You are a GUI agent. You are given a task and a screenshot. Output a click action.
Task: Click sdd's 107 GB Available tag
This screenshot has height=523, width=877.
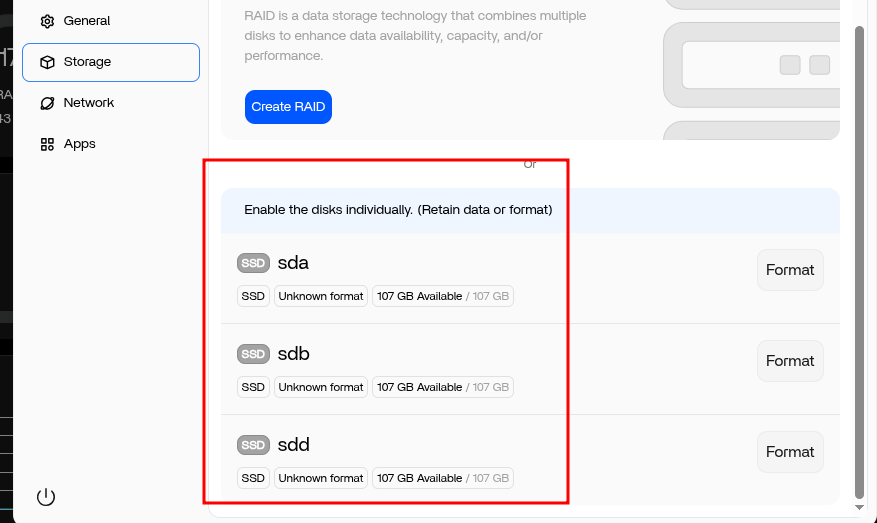(x=443, y=478)
